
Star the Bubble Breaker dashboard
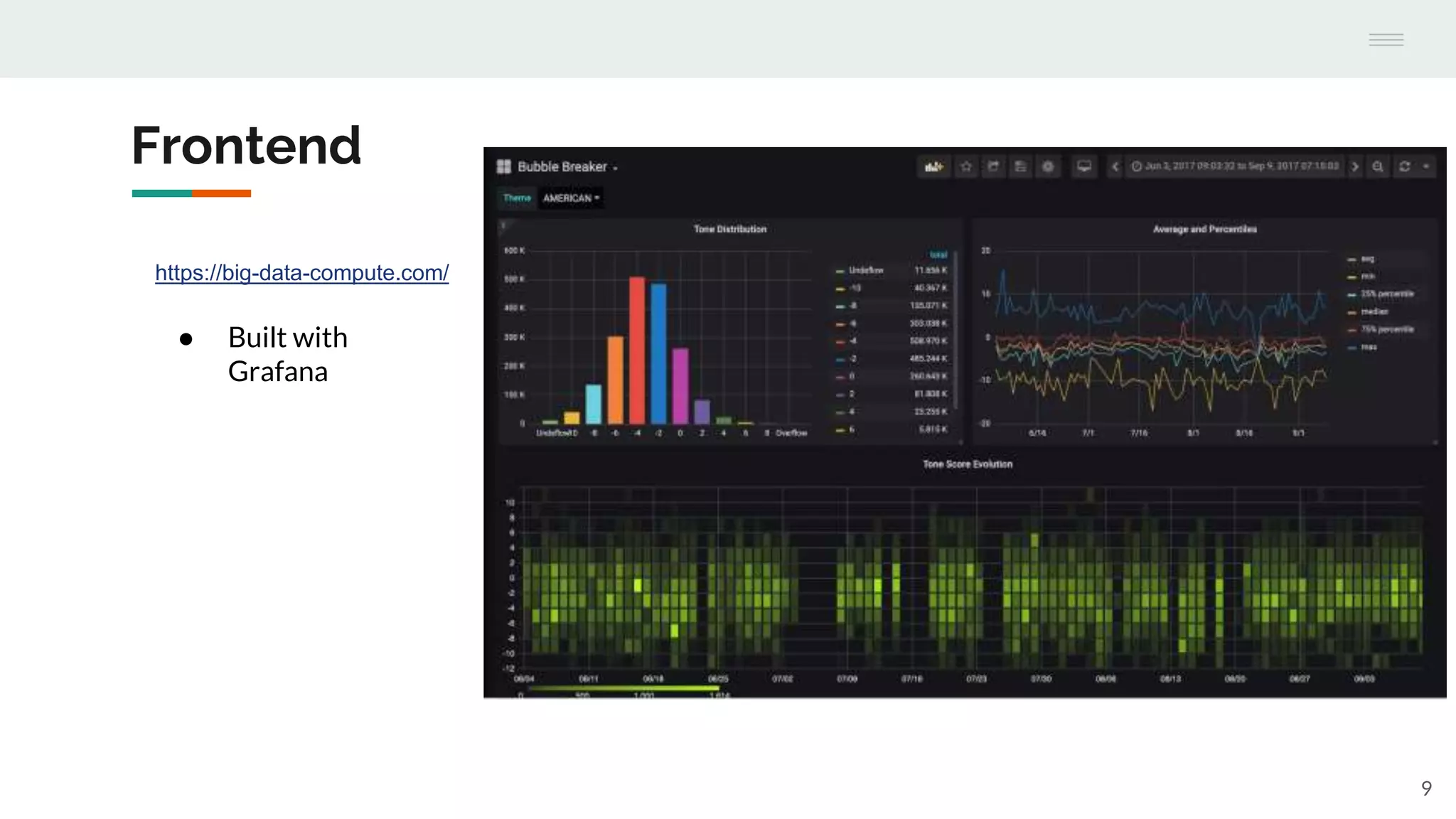coord(965,166)
